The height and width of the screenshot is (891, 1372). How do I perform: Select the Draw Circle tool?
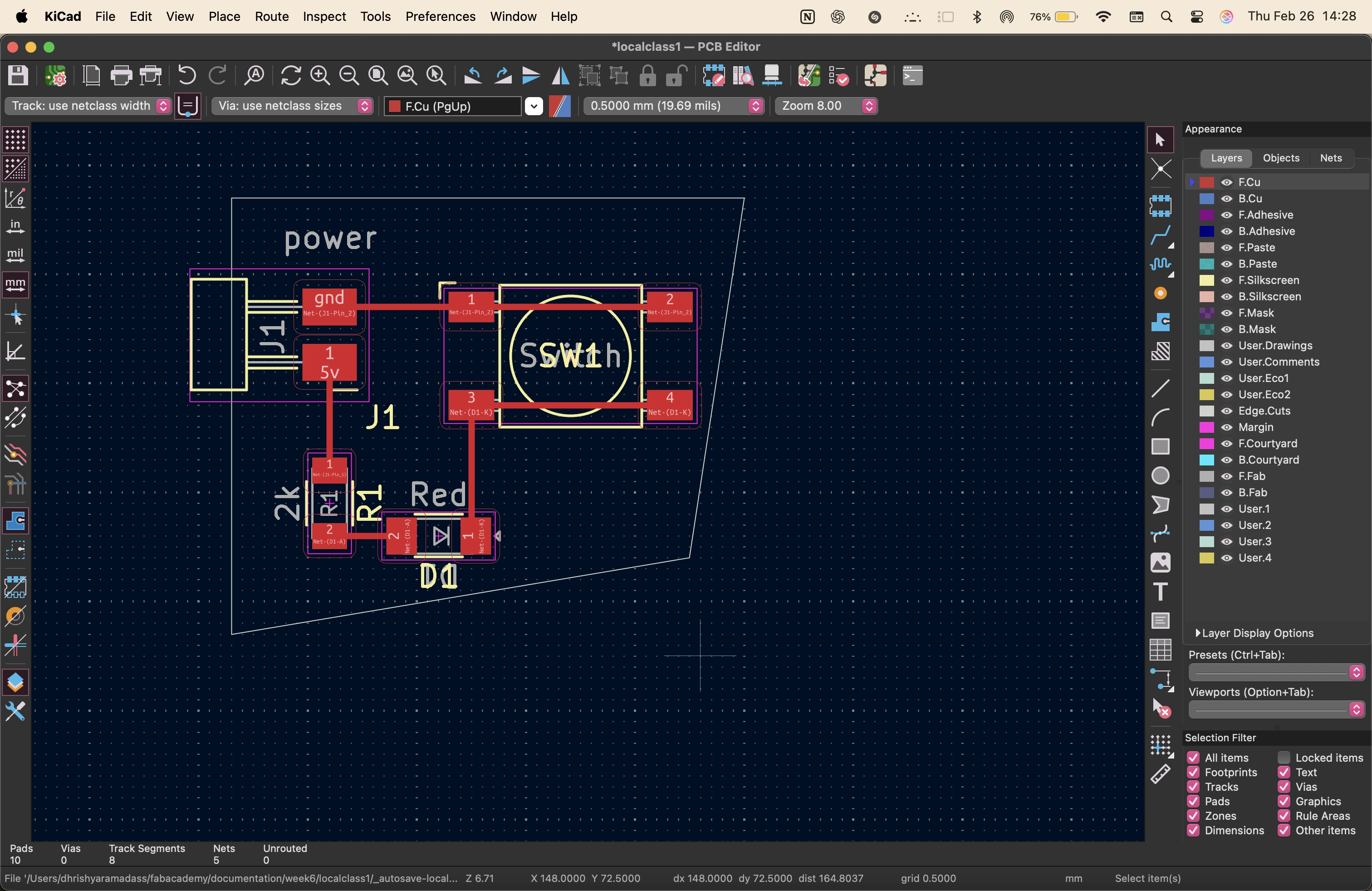pyautogui.click(x=1160, y=475)
